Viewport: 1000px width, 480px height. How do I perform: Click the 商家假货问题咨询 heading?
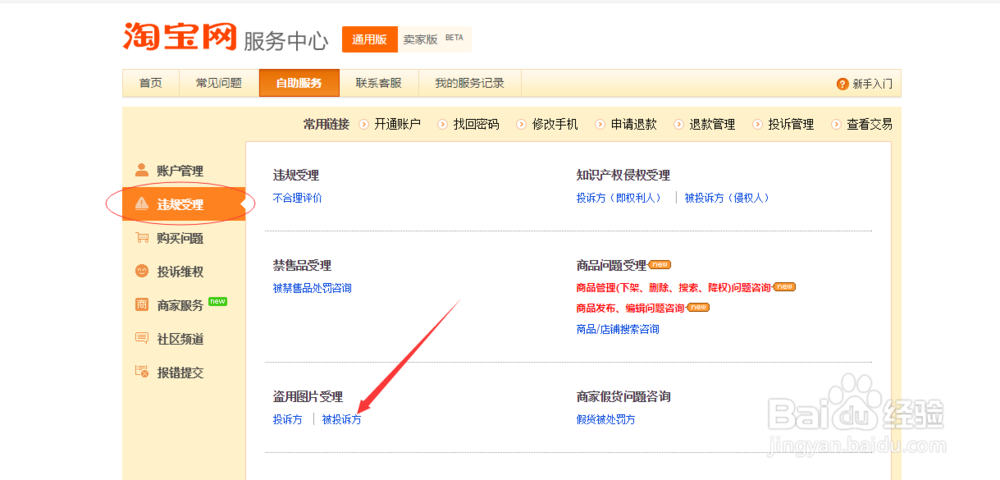coord(623,396)
